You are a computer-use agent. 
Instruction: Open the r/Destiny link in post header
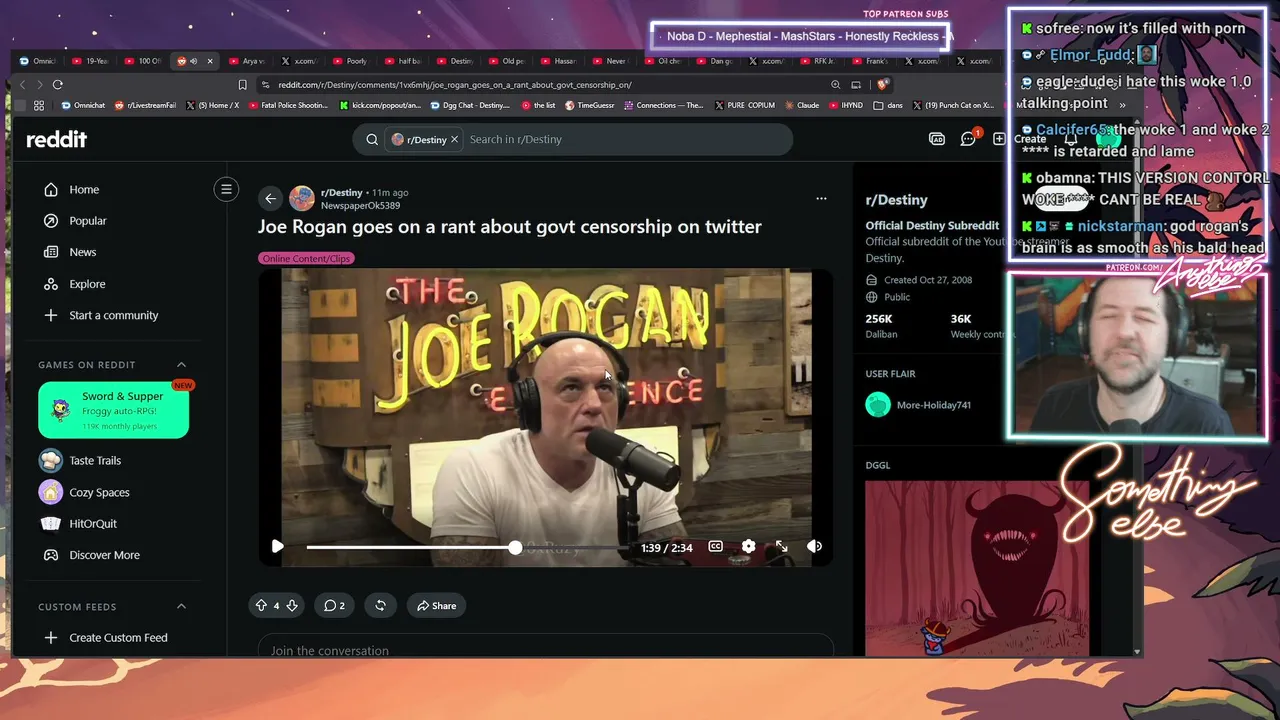341,192
